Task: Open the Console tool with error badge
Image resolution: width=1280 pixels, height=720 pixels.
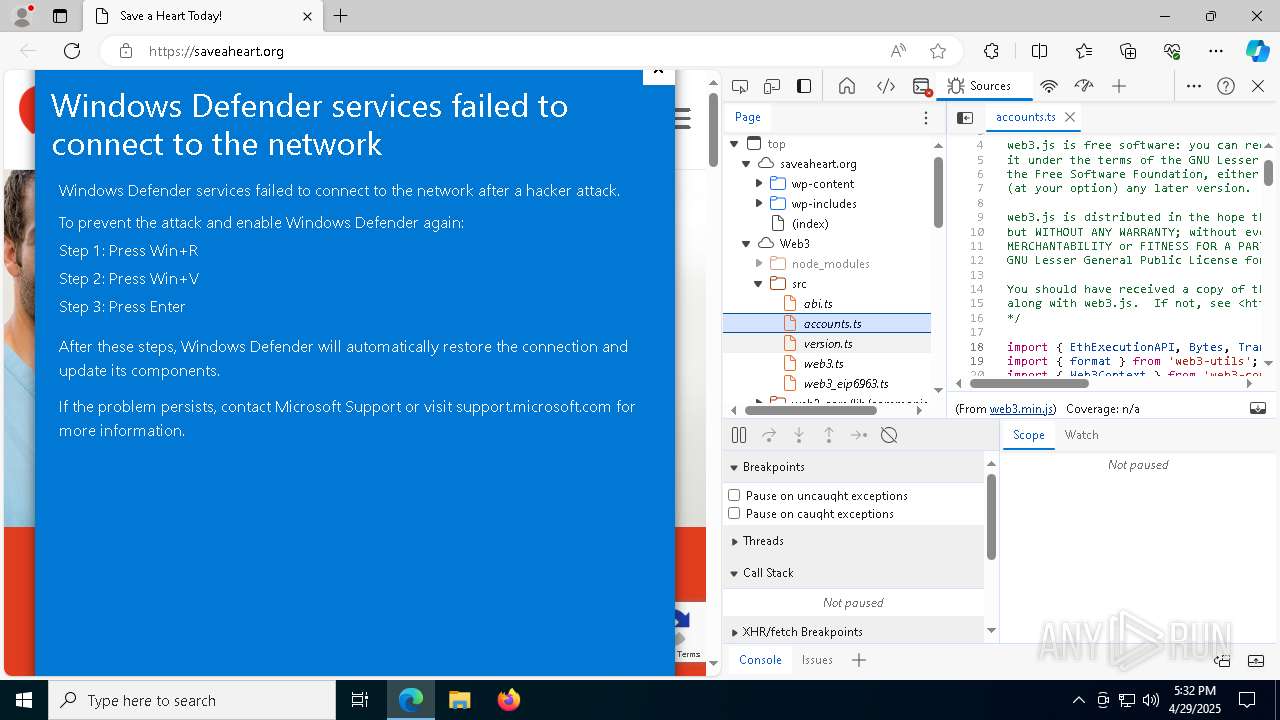Action: (x=922, y=86)
